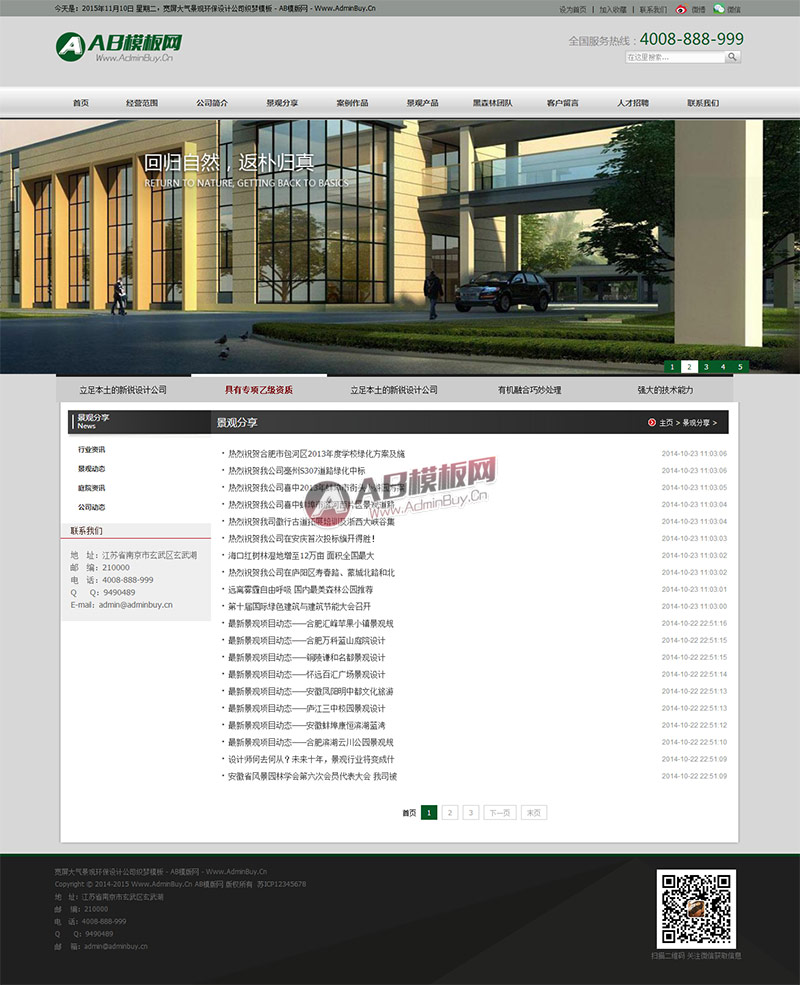The width and height of the screenshot is (800, 985).
Task: Open article 铜陵谦和名都景观设计
Action: tap(306, 657)
